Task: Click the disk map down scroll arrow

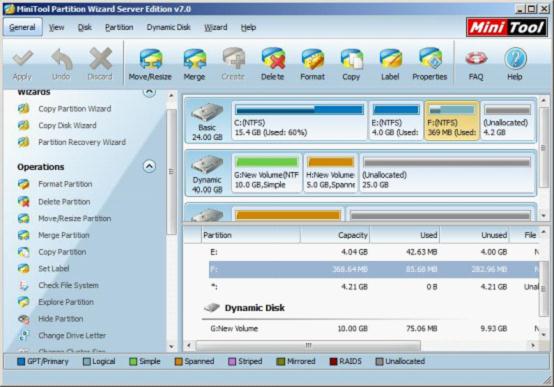Action: [x=544, y=215]
